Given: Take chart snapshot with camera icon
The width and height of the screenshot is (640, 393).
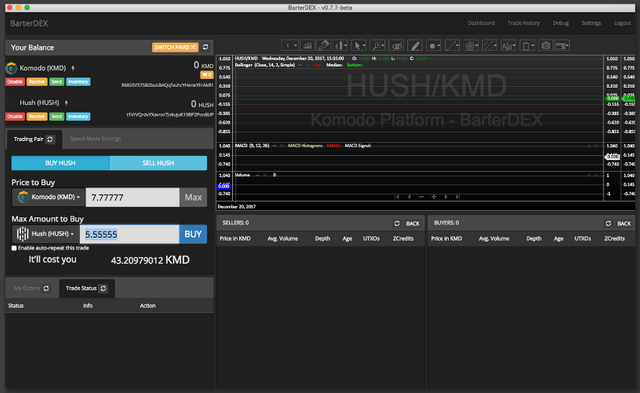Looking at the screenshot, I should pyautogui.click(x=546, y=46).
